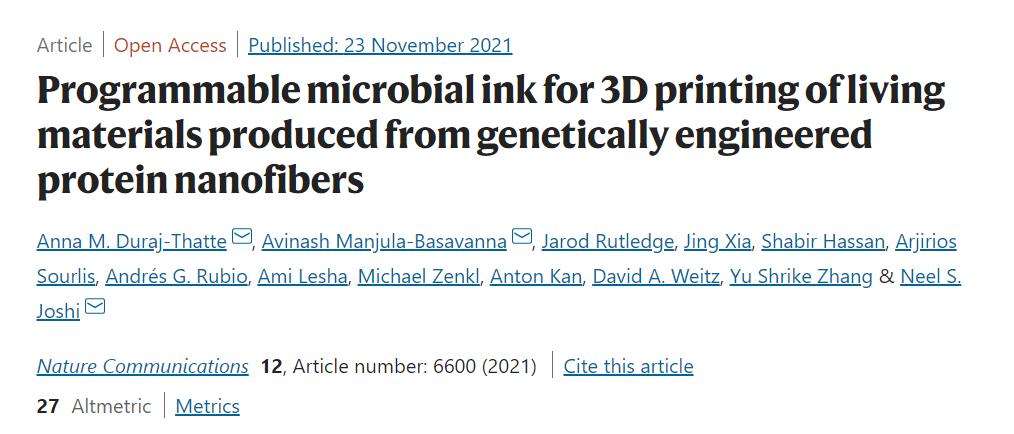Click author Yu Shrike Zhang

pos(801,277)
